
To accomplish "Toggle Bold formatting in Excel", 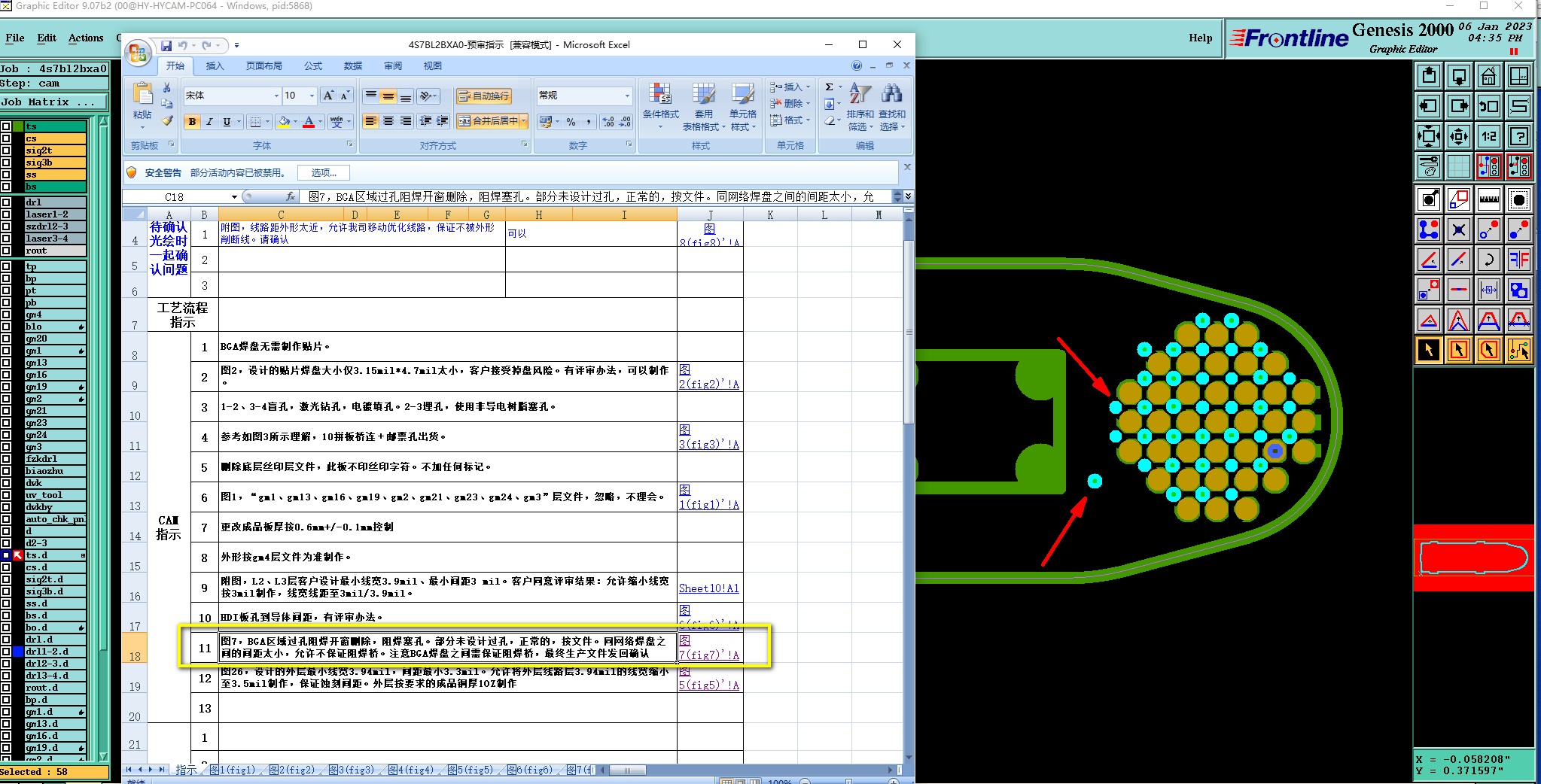I will (192, 121).
